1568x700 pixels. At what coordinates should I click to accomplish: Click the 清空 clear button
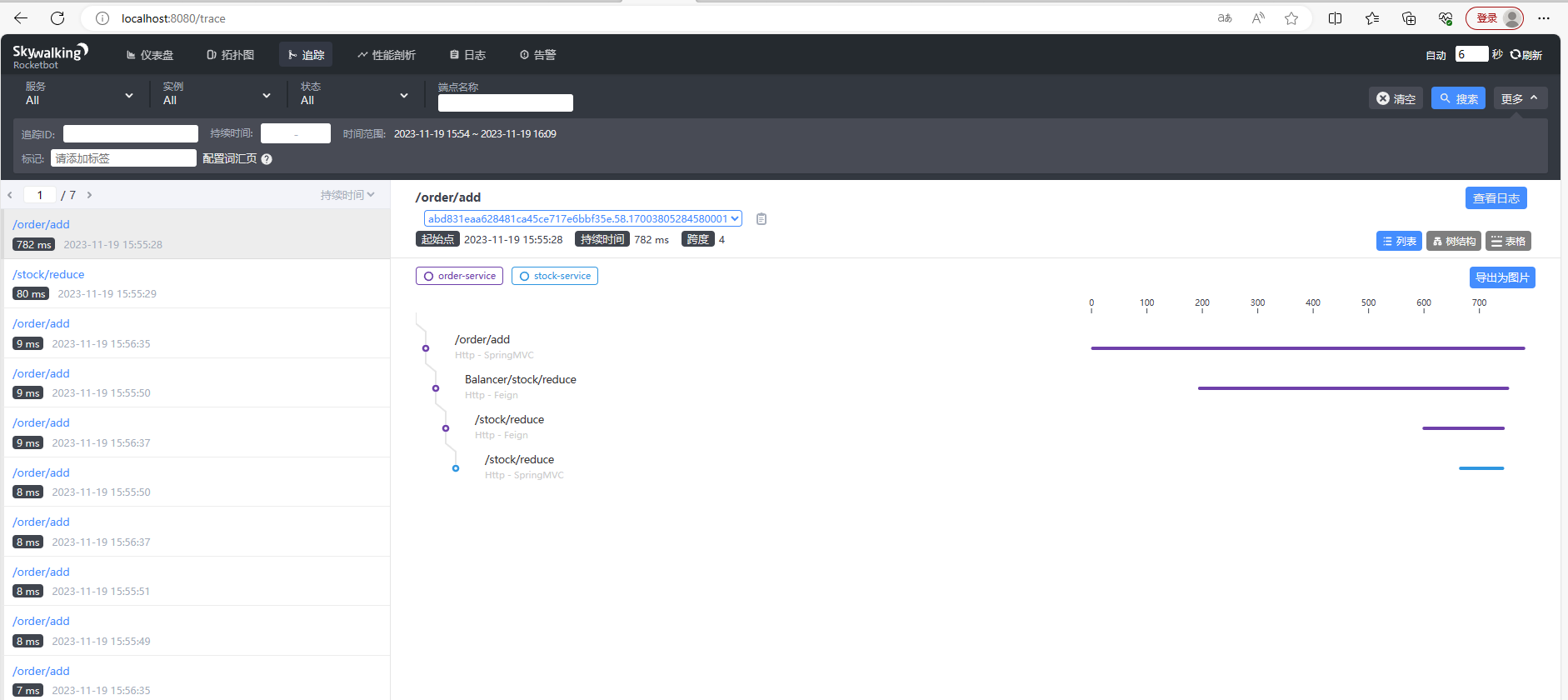(1396, 98)
